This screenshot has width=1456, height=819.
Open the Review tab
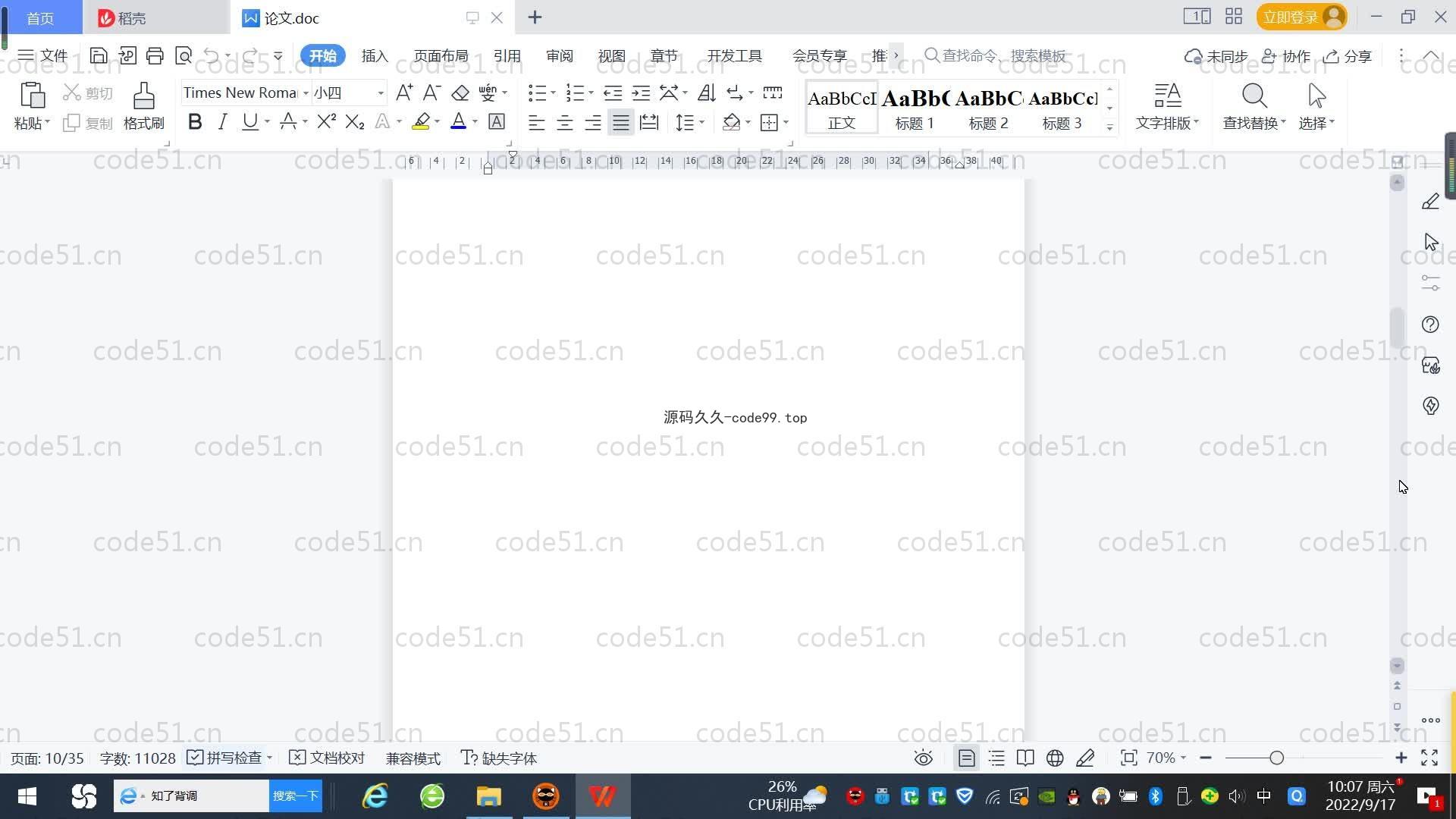tap(559, 55)
